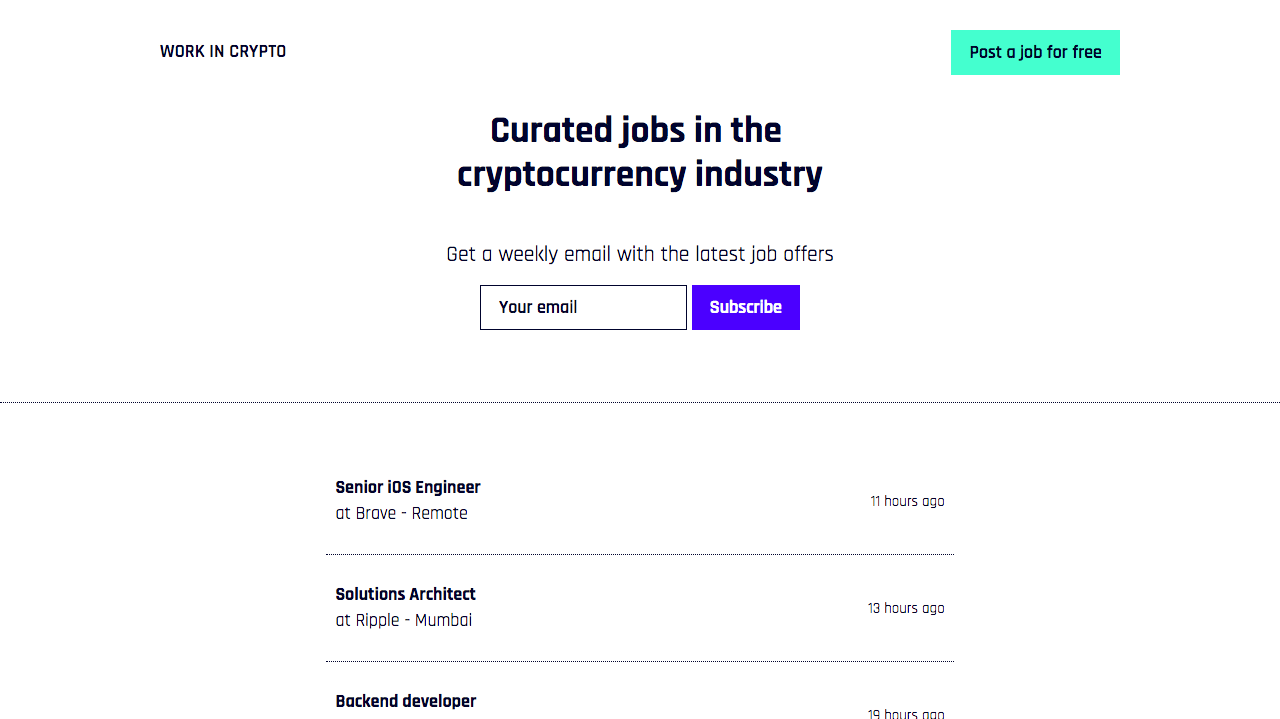Screen dimensions: 1280x719
Task: Click the 'at Brave - Remote' company line
Action: 401,513
